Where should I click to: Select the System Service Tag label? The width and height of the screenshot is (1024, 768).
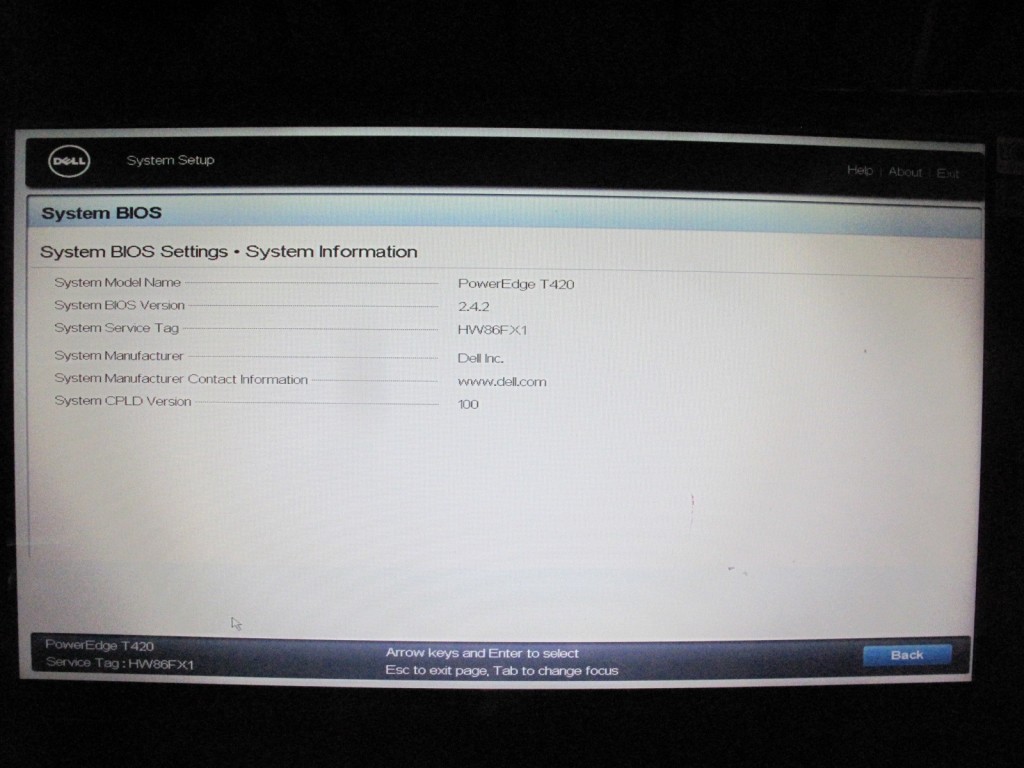tap(116, 328)
